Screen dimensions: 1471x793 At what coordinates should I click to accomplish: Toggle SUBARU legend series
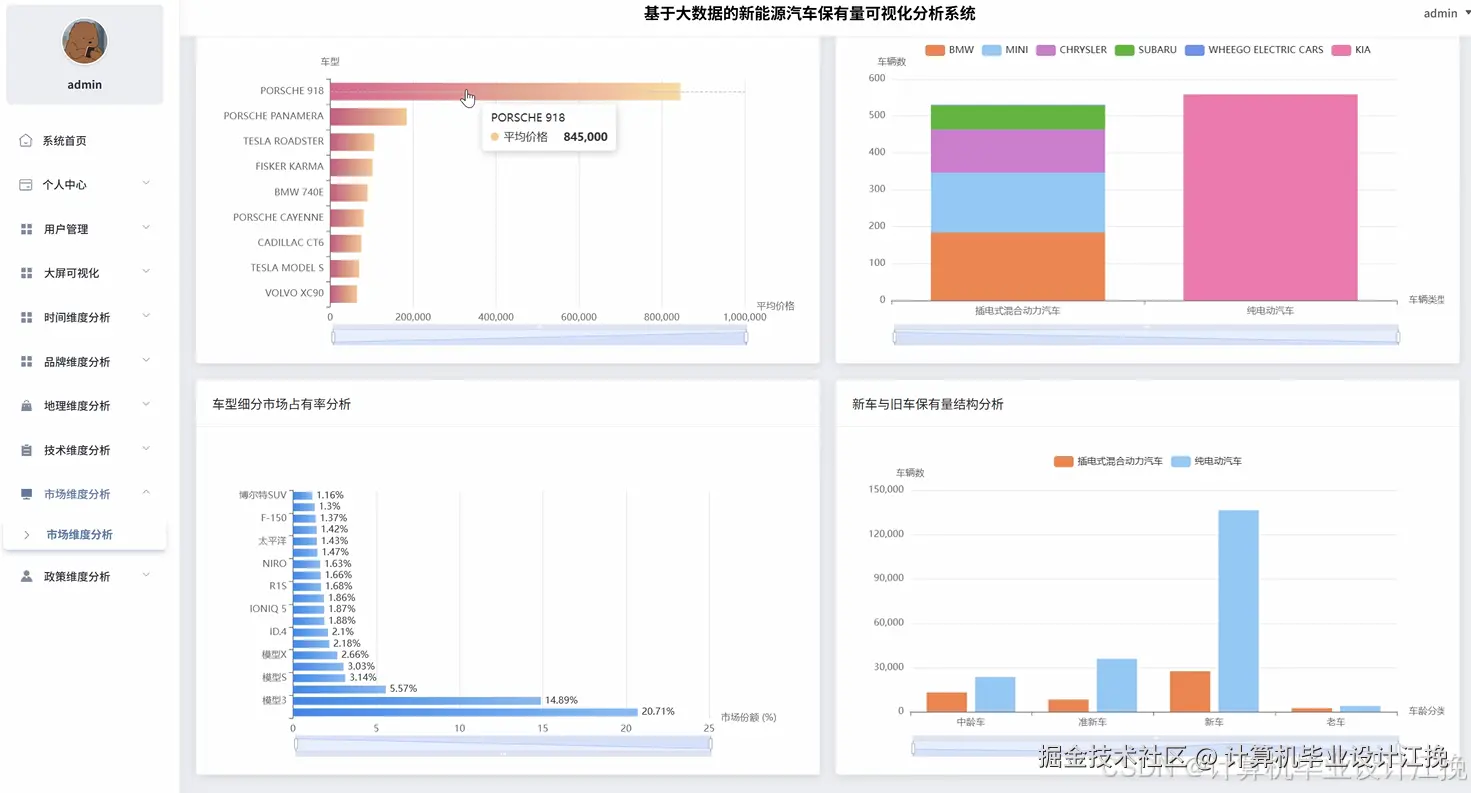pos(1146,50)
